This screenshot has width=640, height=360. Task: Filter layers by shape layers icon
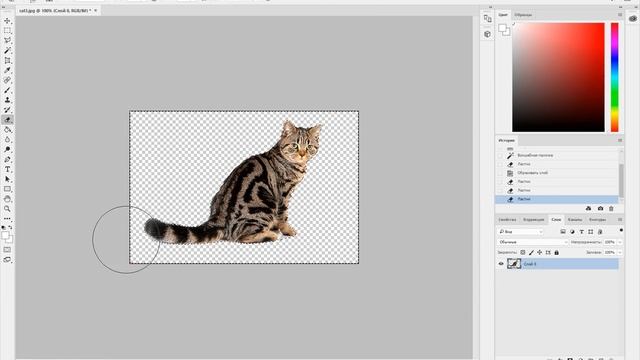(591, 232)
